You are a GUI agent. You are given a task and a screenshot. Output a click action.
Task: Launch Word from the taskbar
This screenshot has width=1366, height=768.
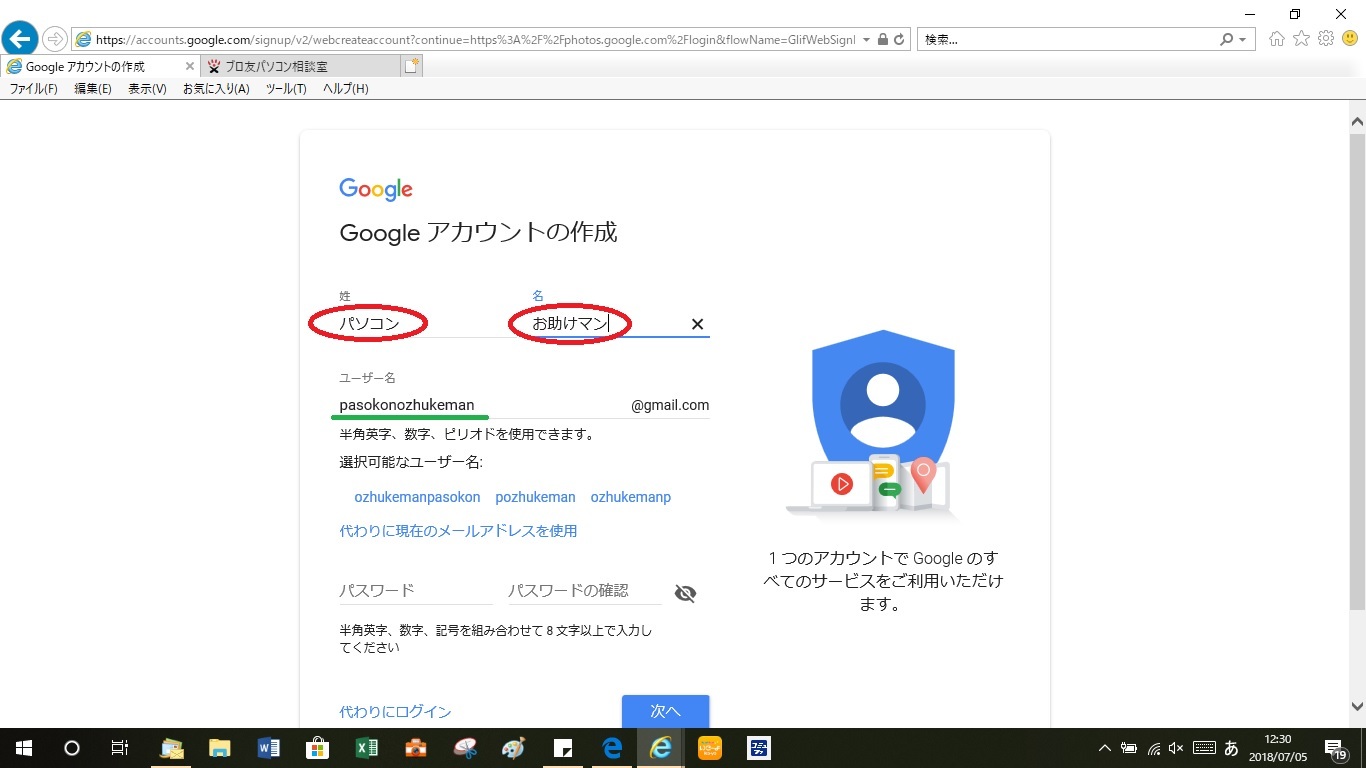point(269,748)
